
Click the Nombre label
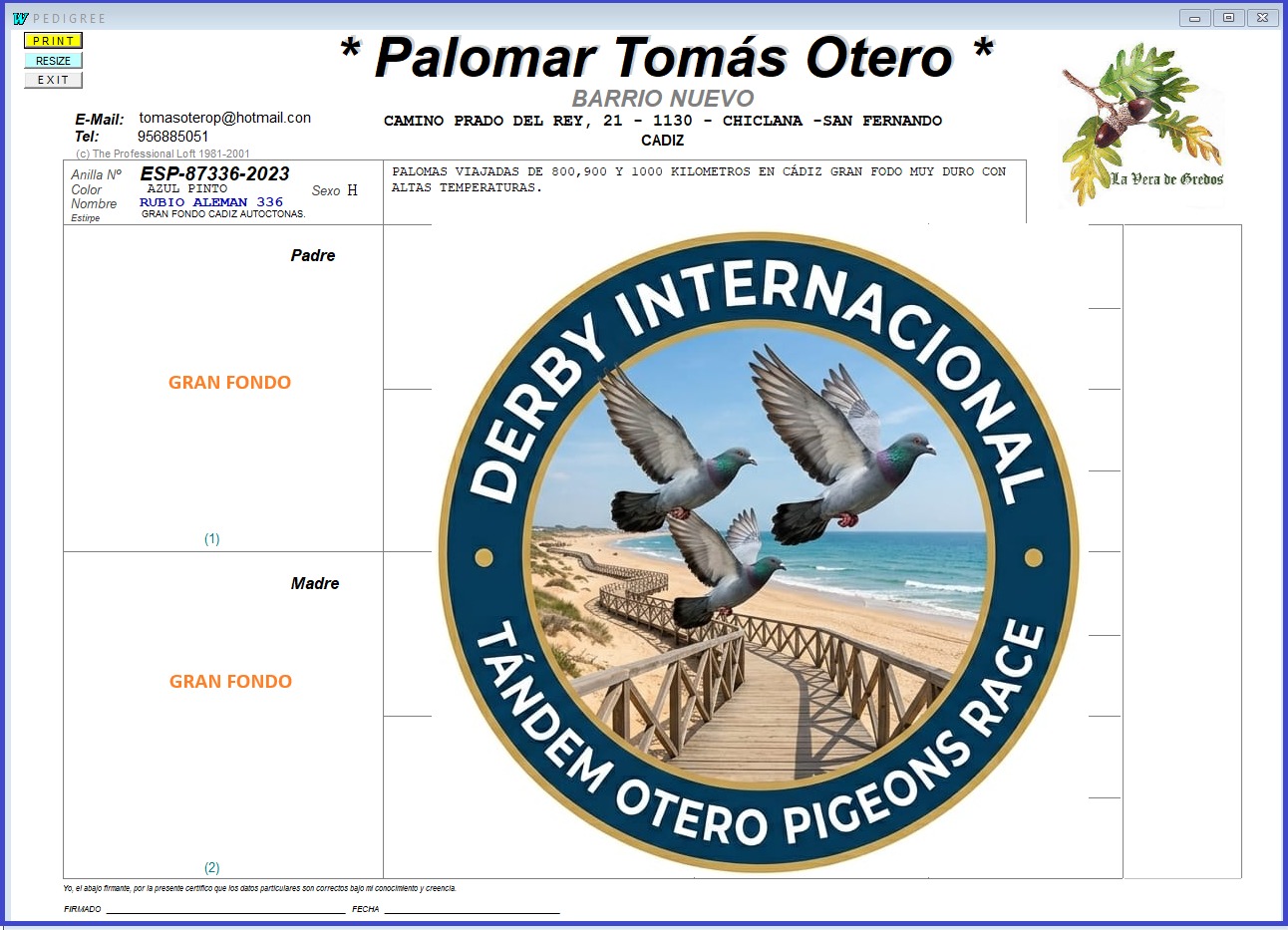click(94, 203)
